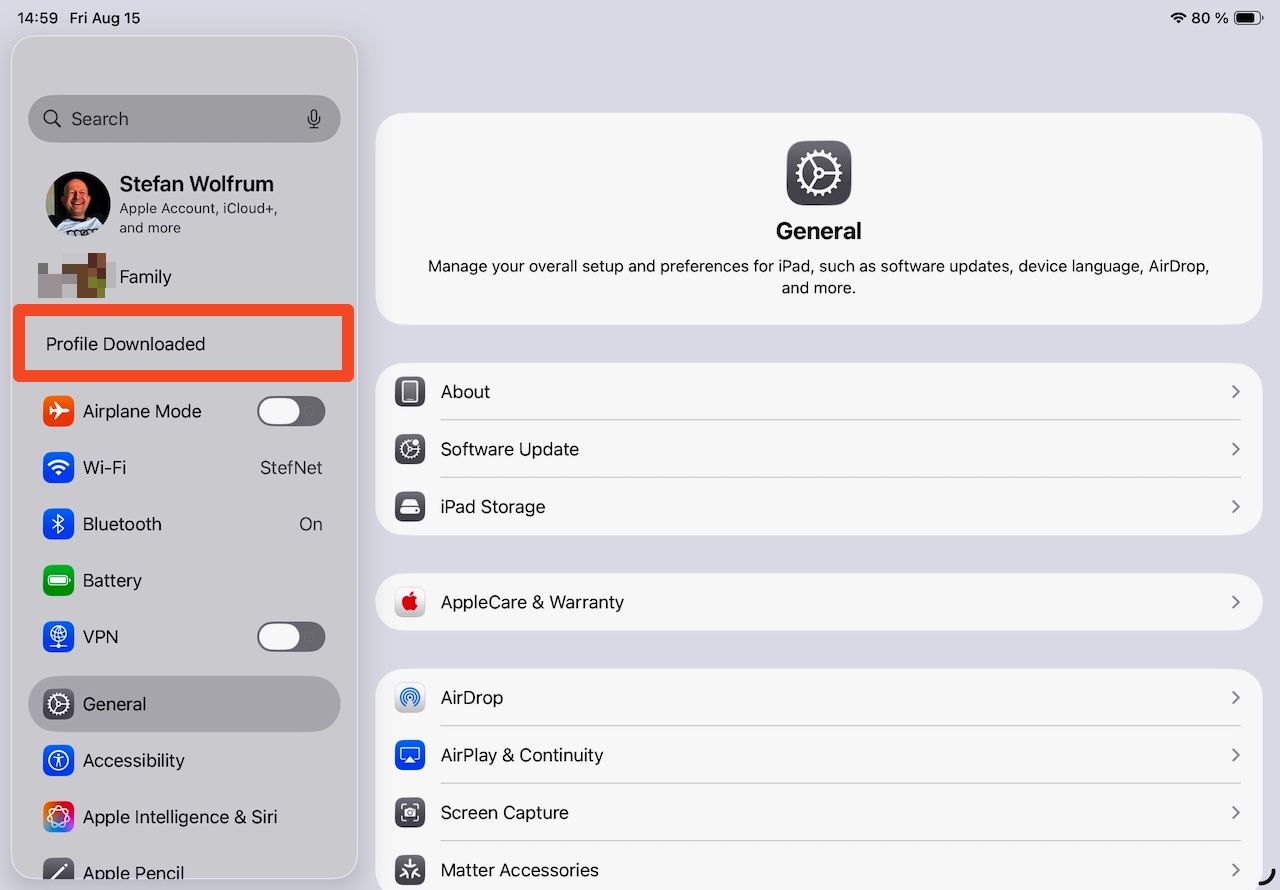Click the Apple Pencil icon

(58, 870)
